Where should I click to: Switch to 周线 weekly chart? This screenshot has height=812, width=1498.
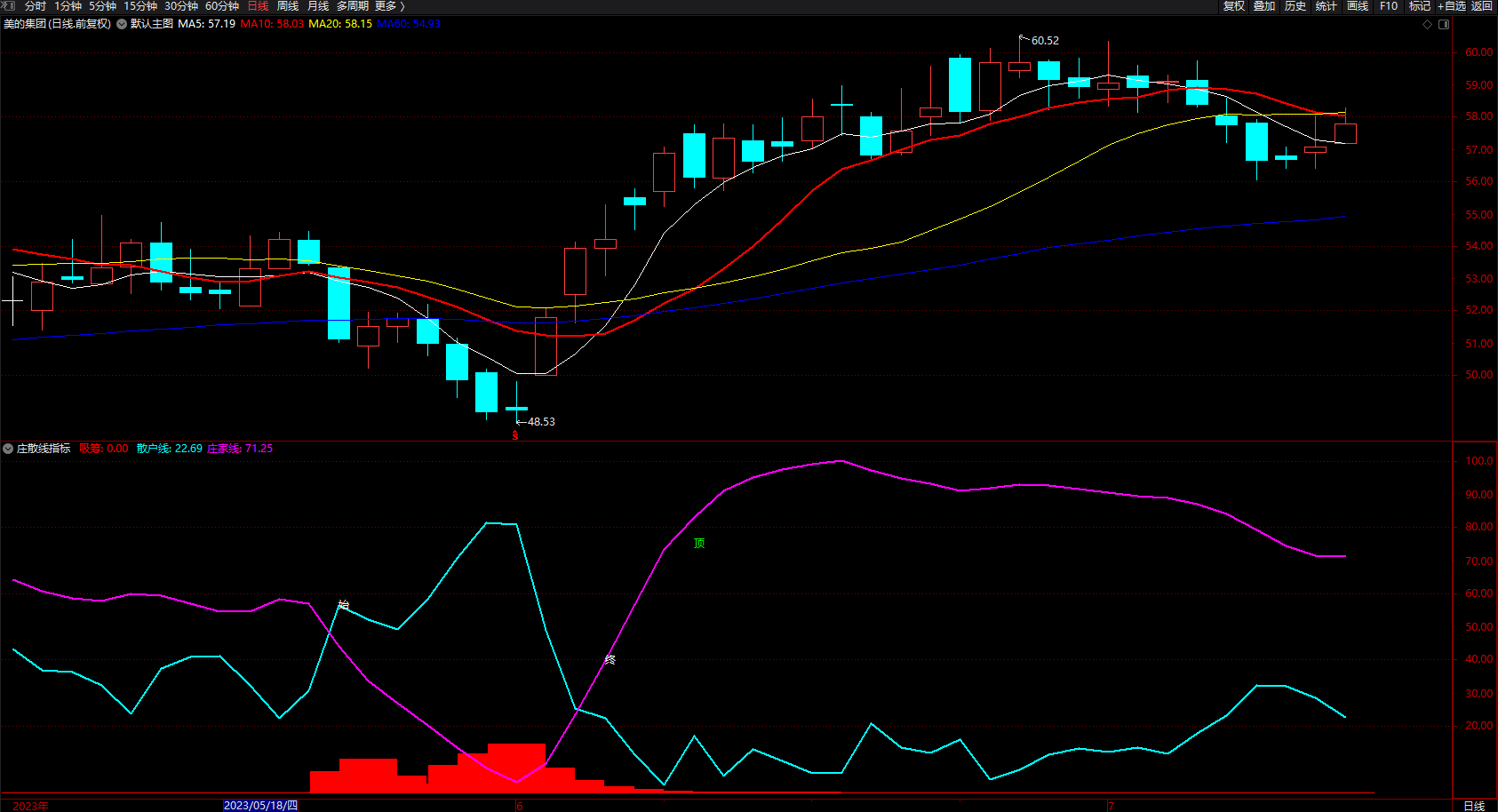[288, 6]
